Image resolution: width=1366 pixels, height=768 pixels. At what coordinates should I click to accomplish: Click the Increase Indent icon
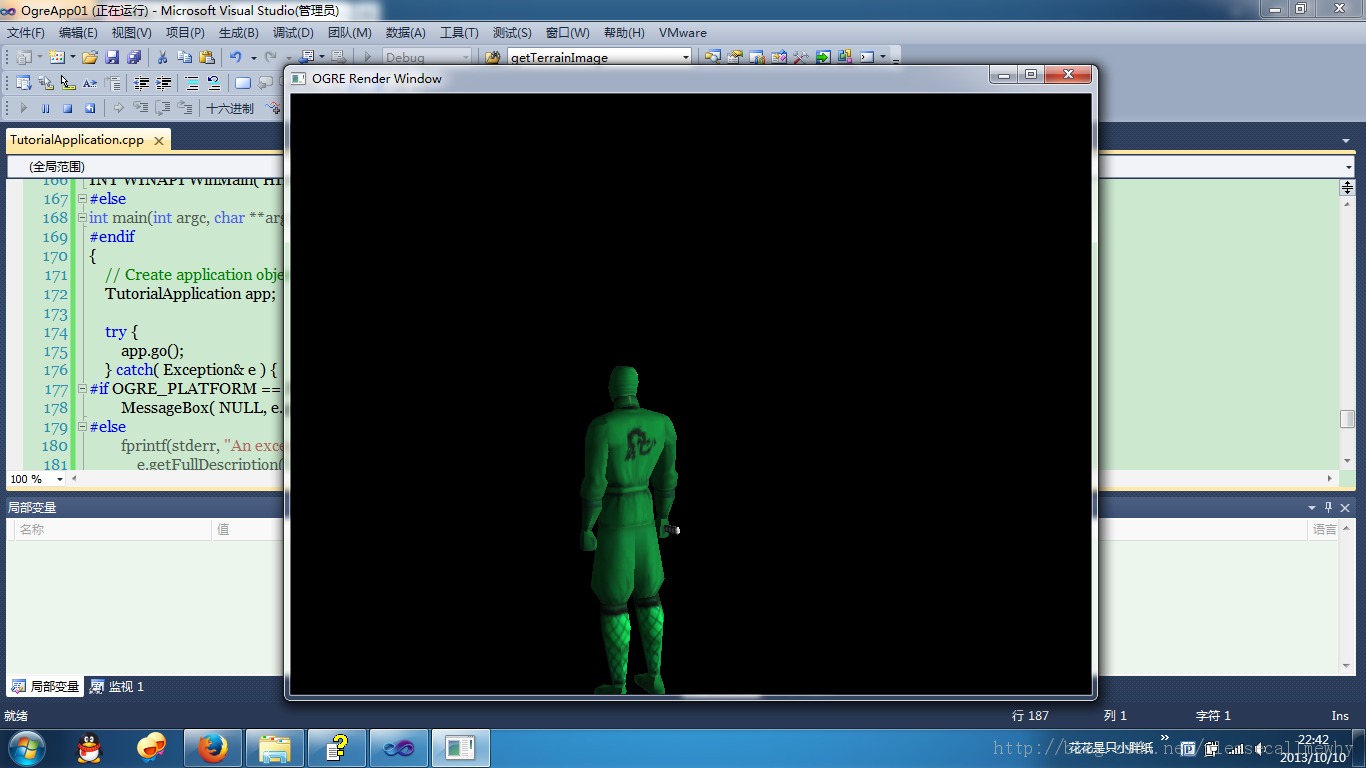[x=163, y=82]
